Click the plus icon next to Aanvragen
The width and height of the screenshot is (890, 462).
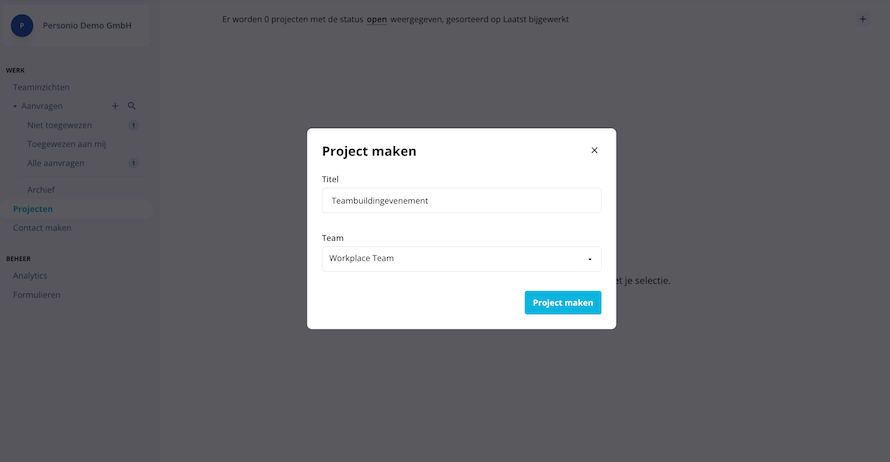[115, 106]
